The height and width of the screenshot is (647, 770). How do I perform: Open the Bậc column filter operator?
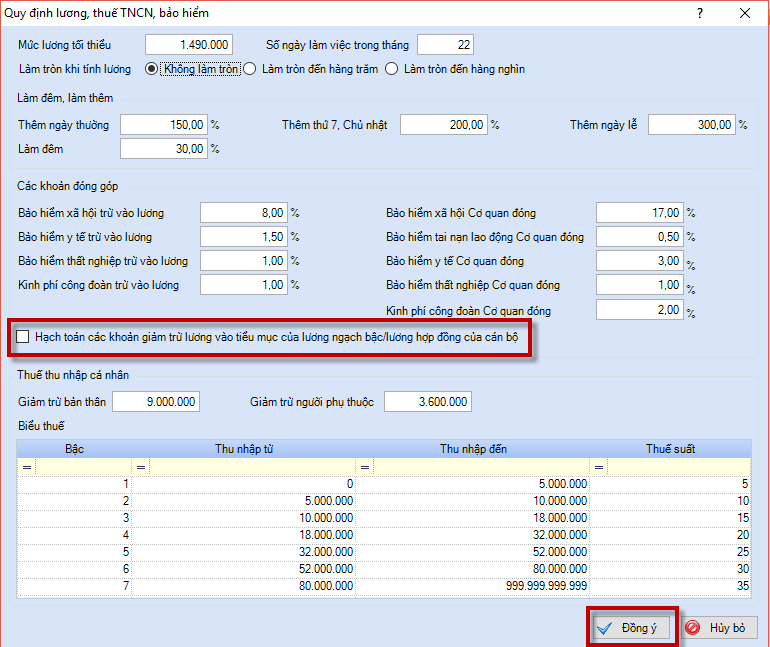(27, 467)
